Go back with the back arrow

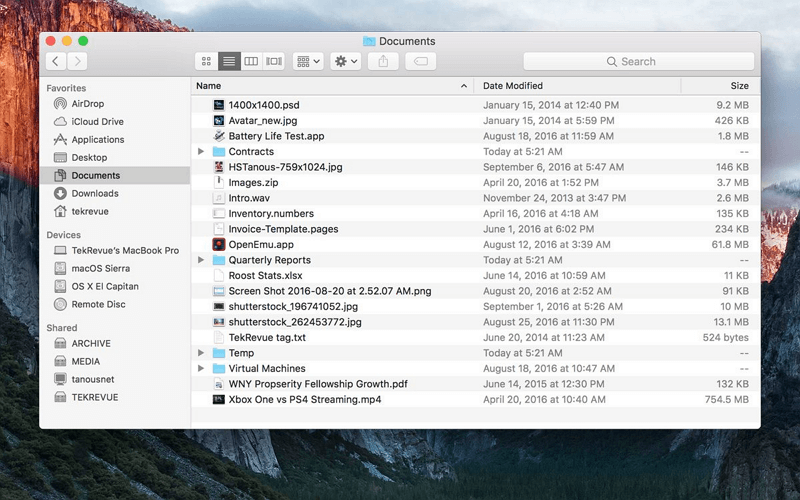point(55,61)
